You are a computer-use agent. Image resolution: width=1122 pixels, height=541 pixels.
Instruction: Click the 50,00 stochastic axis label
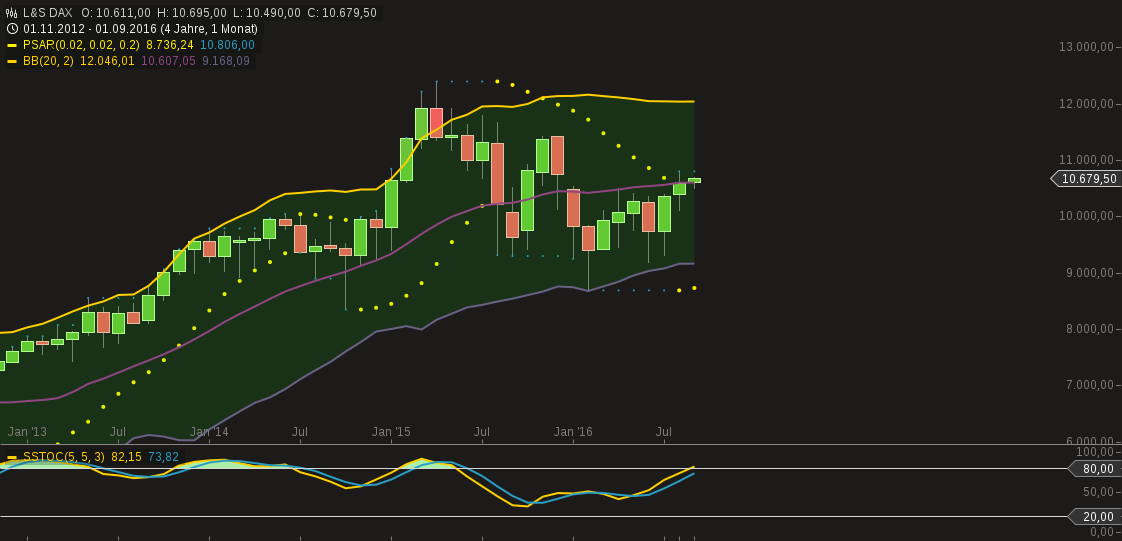(x=1098, y=492)
